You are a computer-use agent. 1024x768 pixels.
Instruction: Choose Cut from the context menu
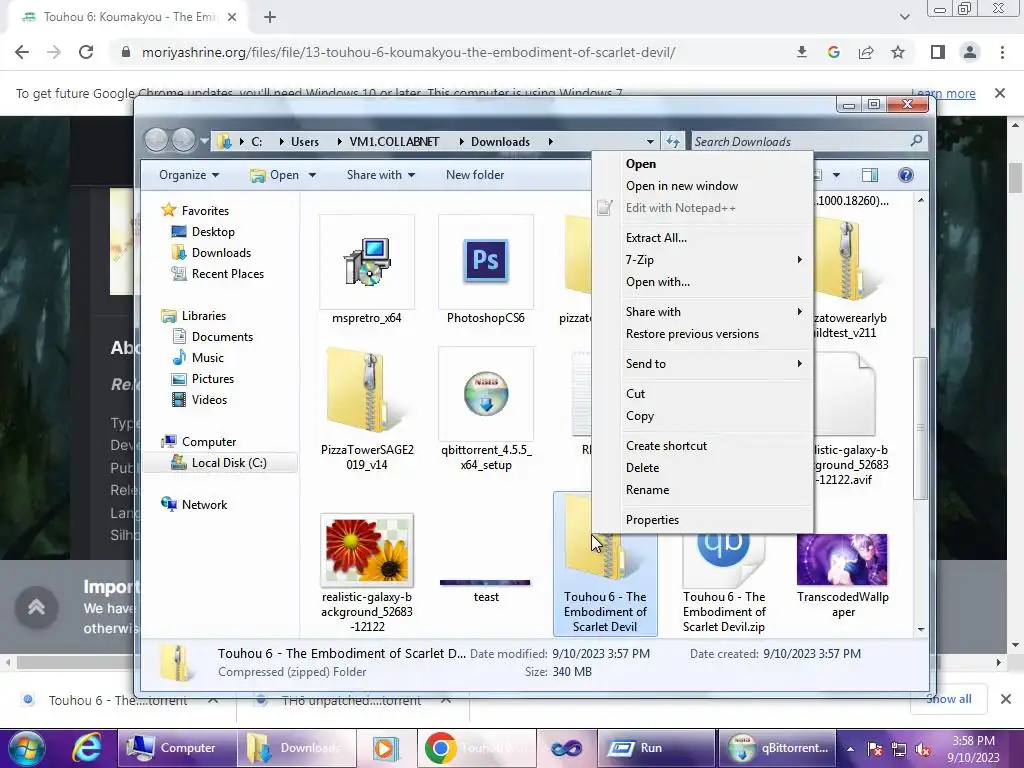715,394
